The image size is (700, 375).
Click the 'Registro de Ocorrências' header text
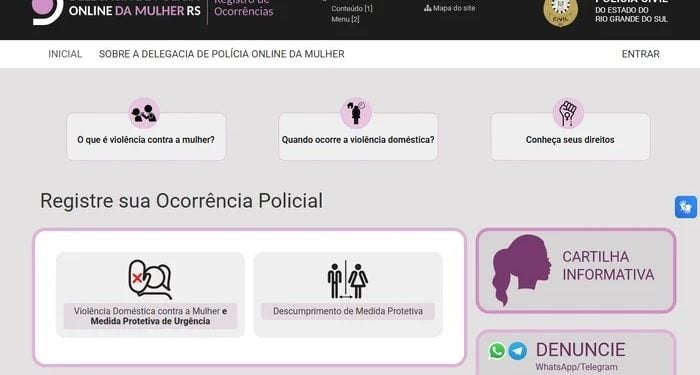coord(243,8)
